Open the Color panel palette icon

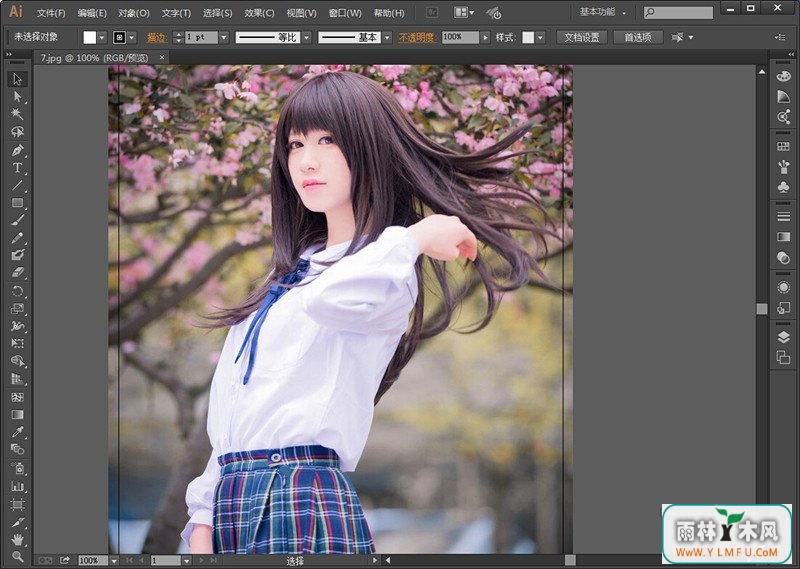coord(783,77)
